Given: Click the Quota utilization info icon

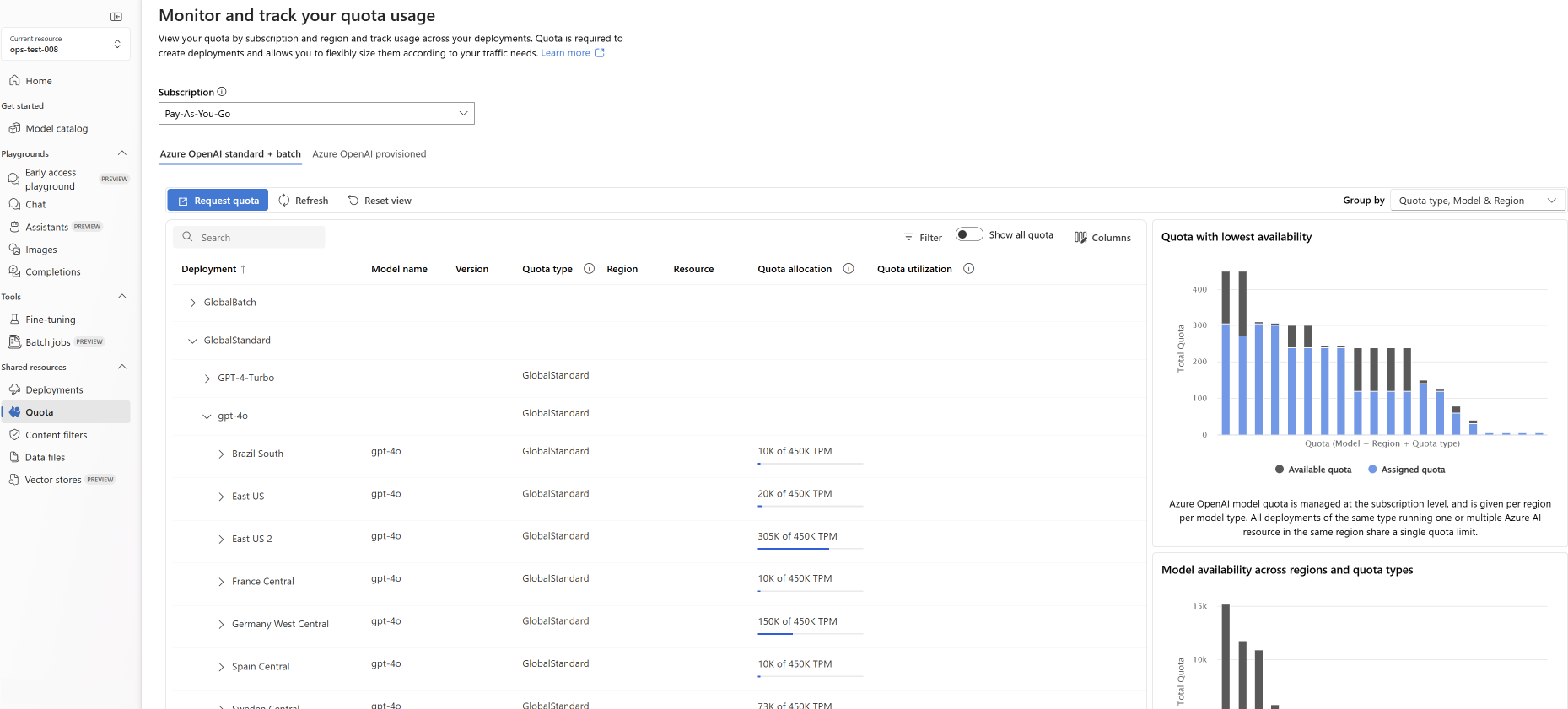Looking at the screenshot, I should point(969,269).
